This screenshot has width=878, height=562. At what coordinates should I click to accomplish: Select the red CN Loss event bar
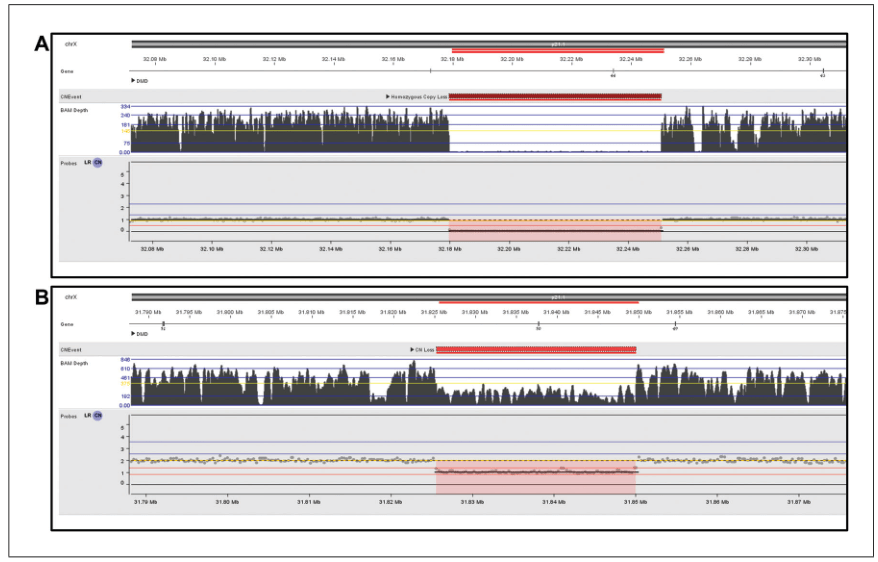pyautogui.click(x=536, y=350)
